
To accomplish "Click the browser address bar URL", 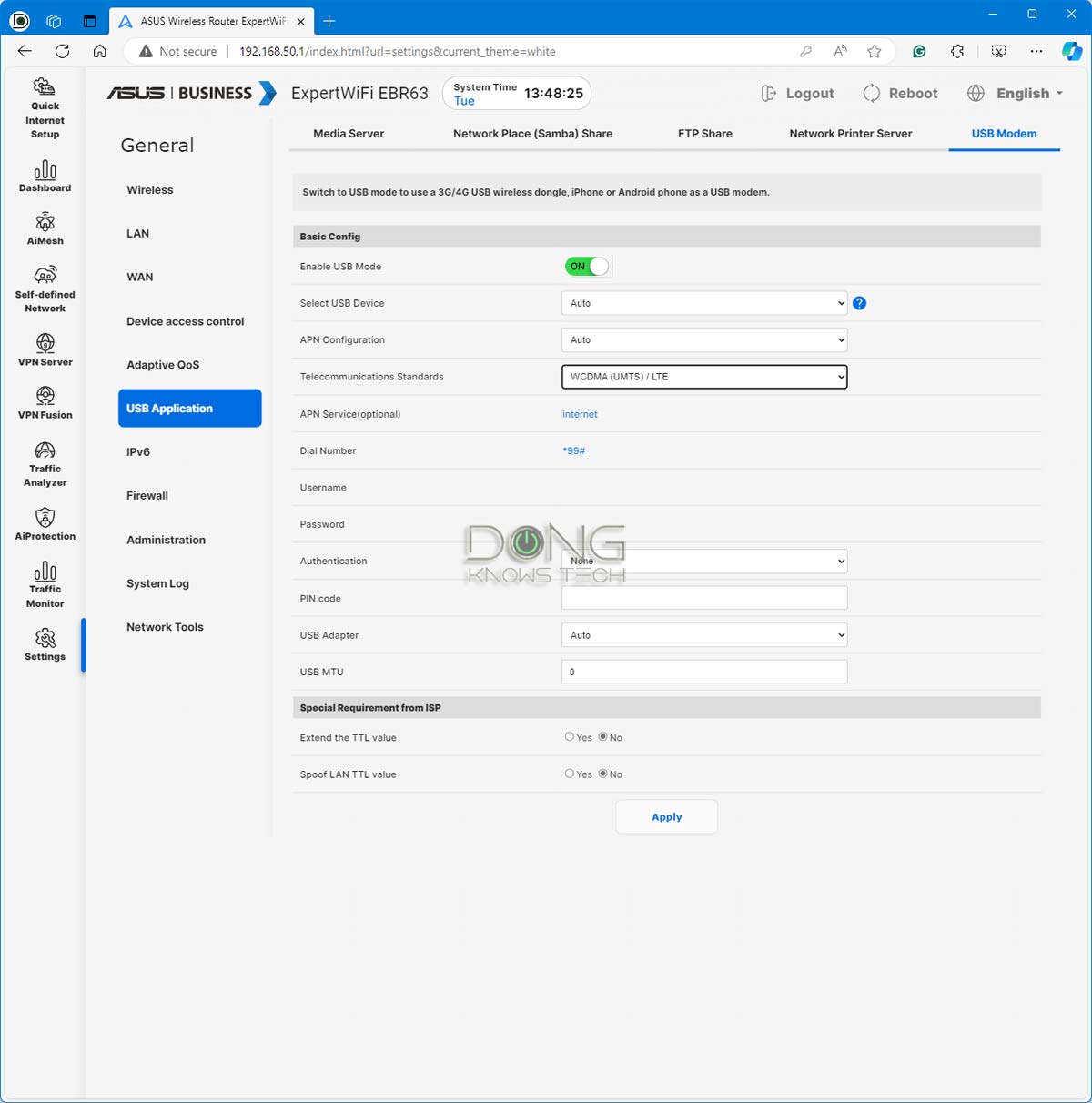I will [x=397, y=51].
